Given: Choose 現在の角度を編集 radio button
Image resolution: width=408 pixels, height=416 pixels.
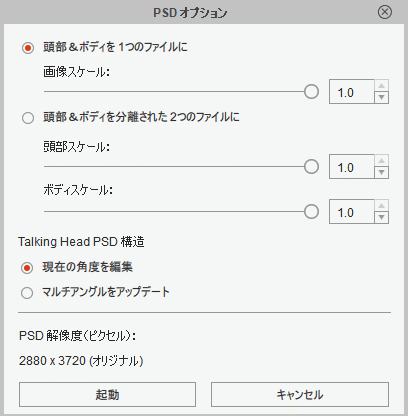Looking at the screenshot, I should click(27, 268).
